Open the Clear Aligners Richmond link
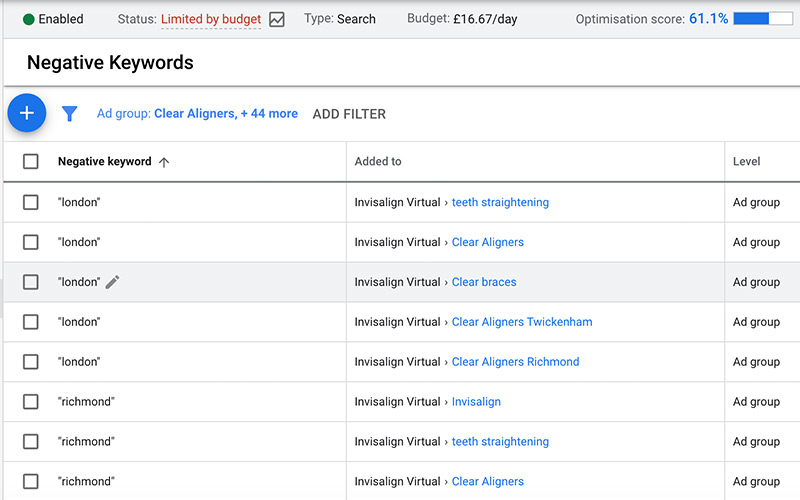This screenshot has width=800, height=500. pos(515,362)
